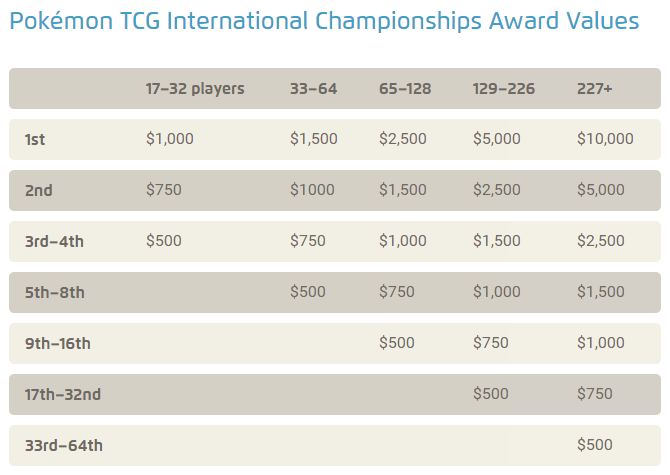Click the 5th–8th row label
The width and height of the screenshot is (670, 475).
pyautogui.click(x=55, y=293)
